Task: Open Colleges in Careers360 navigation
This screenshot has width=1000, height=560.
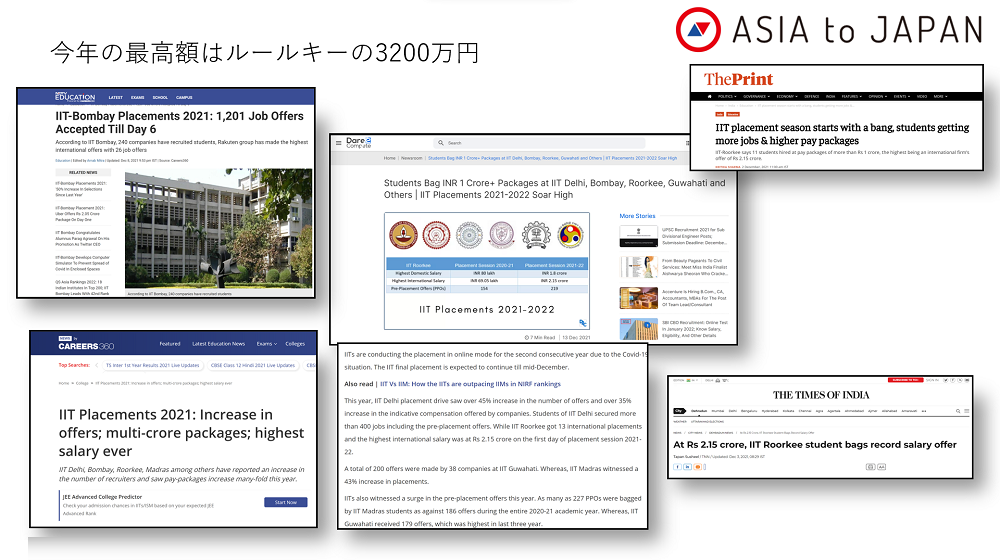Action: [x=295, y=344]
